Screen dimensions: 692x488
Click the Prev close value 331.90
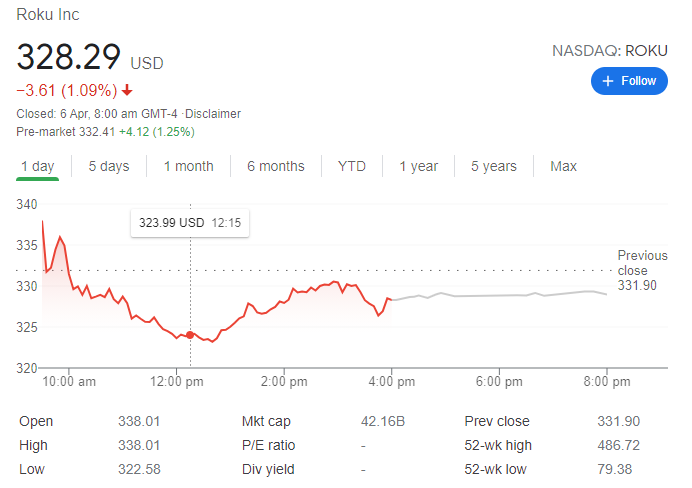coord(619,421)
